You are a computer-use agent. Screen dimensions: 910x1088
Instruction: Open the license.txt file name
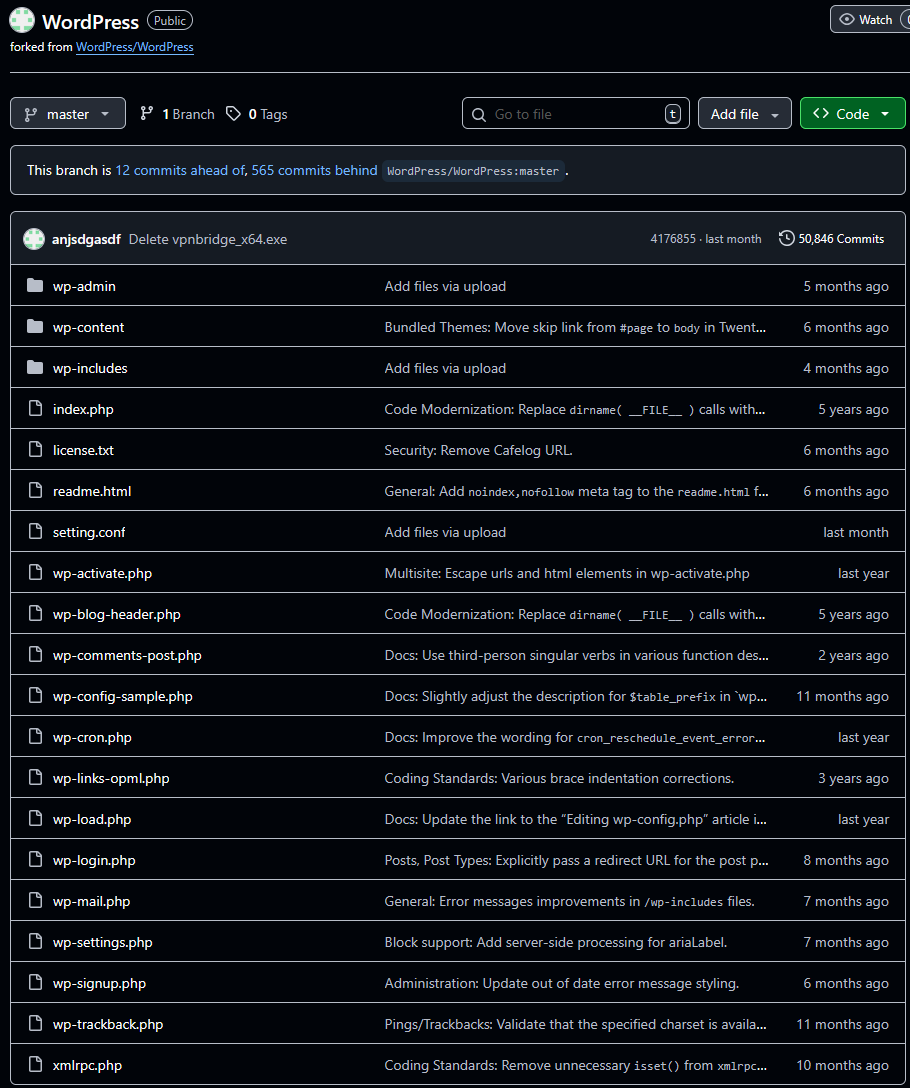[83, 450]
